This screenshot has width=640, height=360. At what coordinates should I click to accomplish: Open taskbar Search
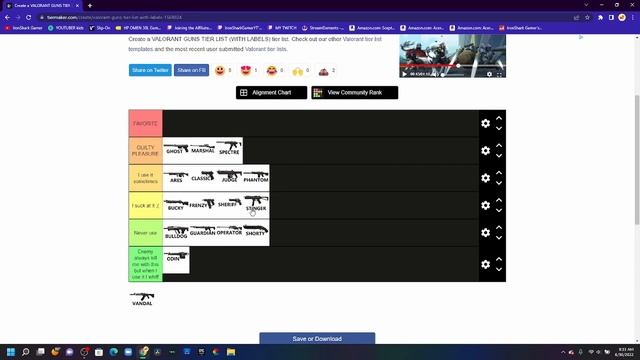[26, 352]
